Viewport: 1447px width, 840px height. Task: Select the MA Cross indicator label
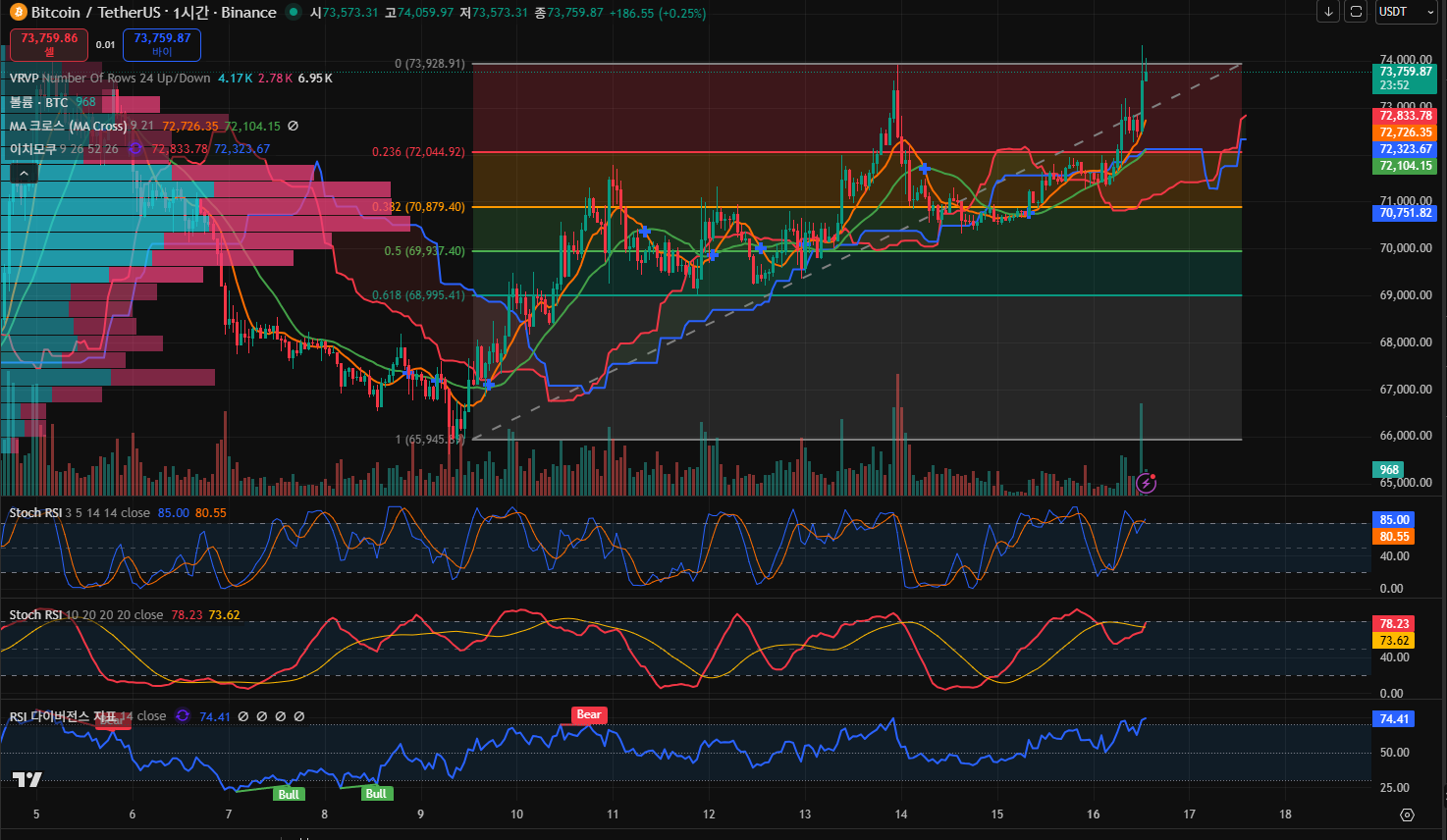pos(69,126)
